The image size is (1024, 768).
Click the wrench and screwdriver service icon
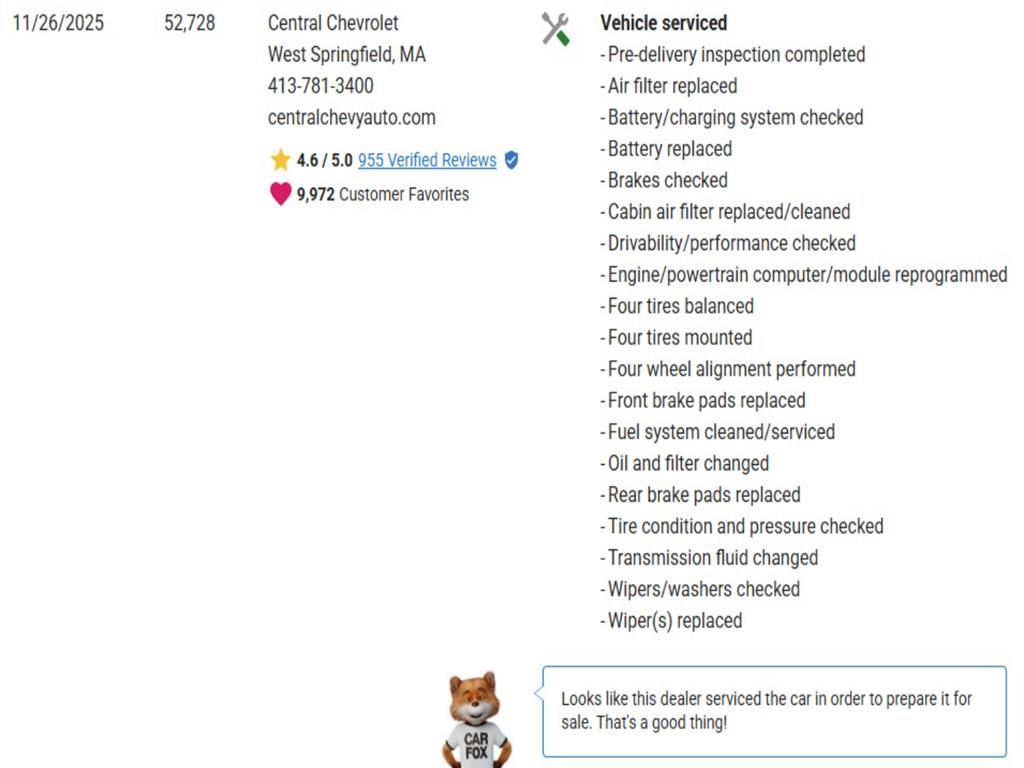[x=555, y=29]
